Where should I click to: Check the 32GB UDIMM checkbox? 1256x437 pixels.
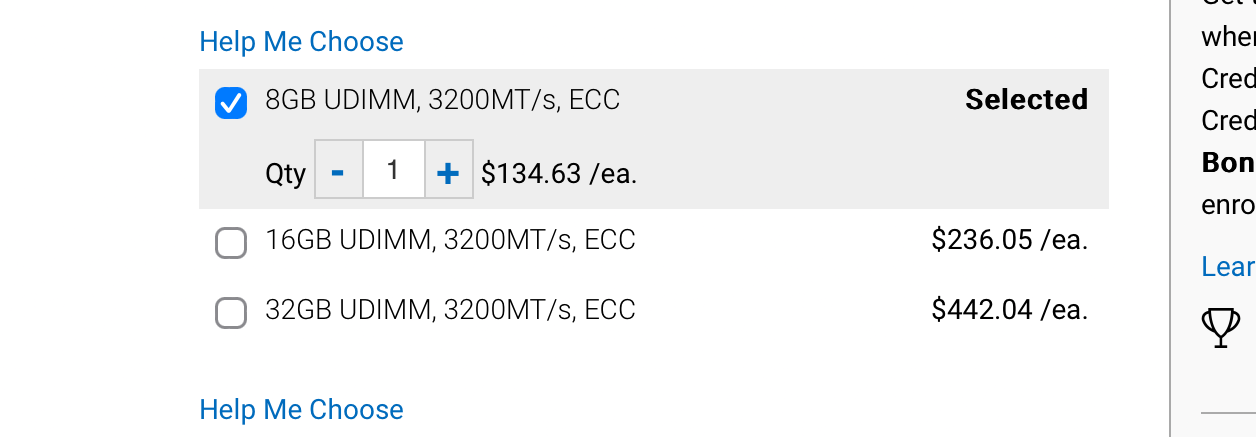(231, 313)
